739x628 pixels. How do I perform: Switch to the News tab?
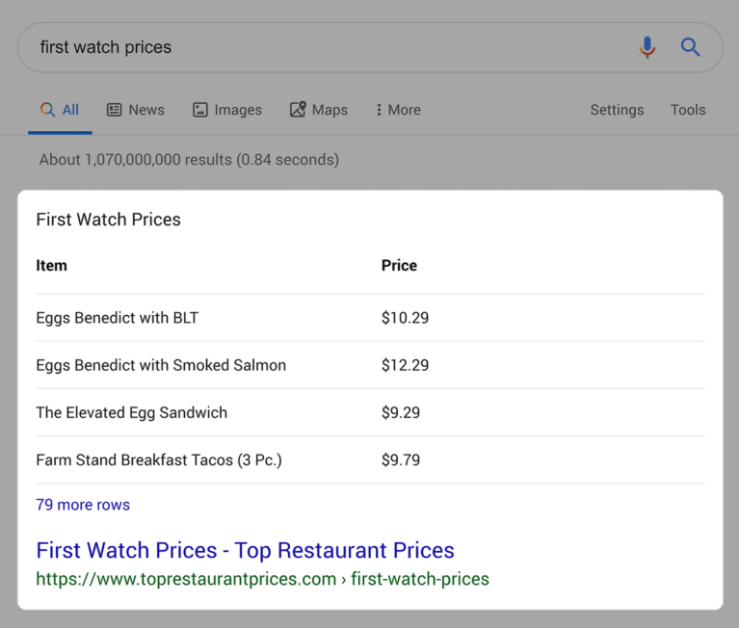point(136,110)
